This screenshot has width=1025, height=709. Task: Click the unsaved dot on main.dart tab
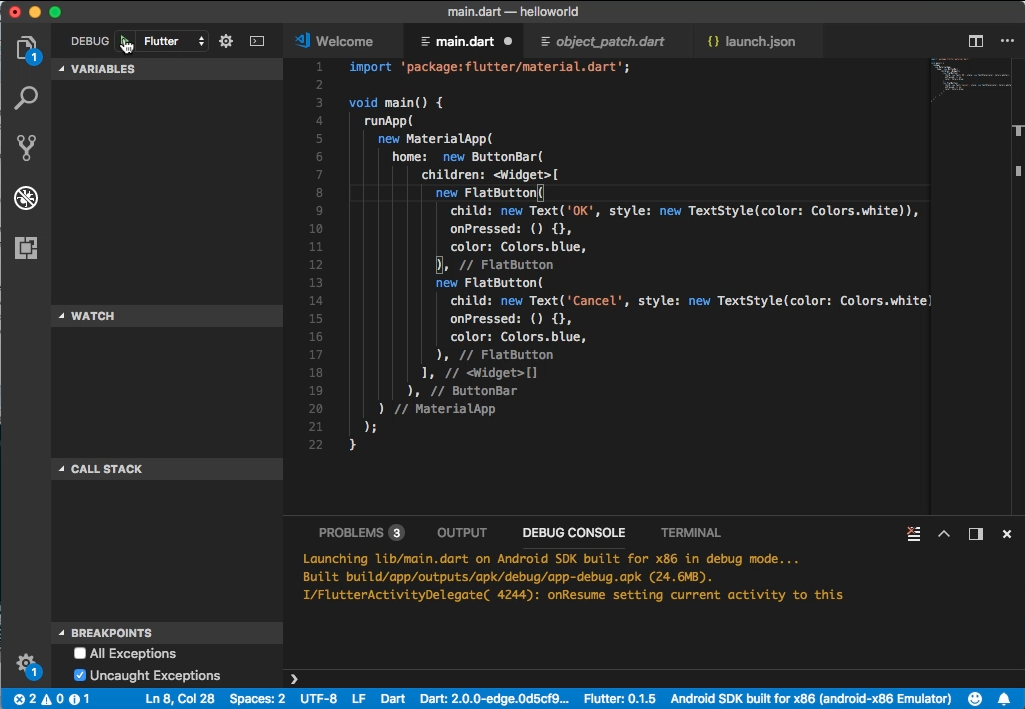pos(508,41)
